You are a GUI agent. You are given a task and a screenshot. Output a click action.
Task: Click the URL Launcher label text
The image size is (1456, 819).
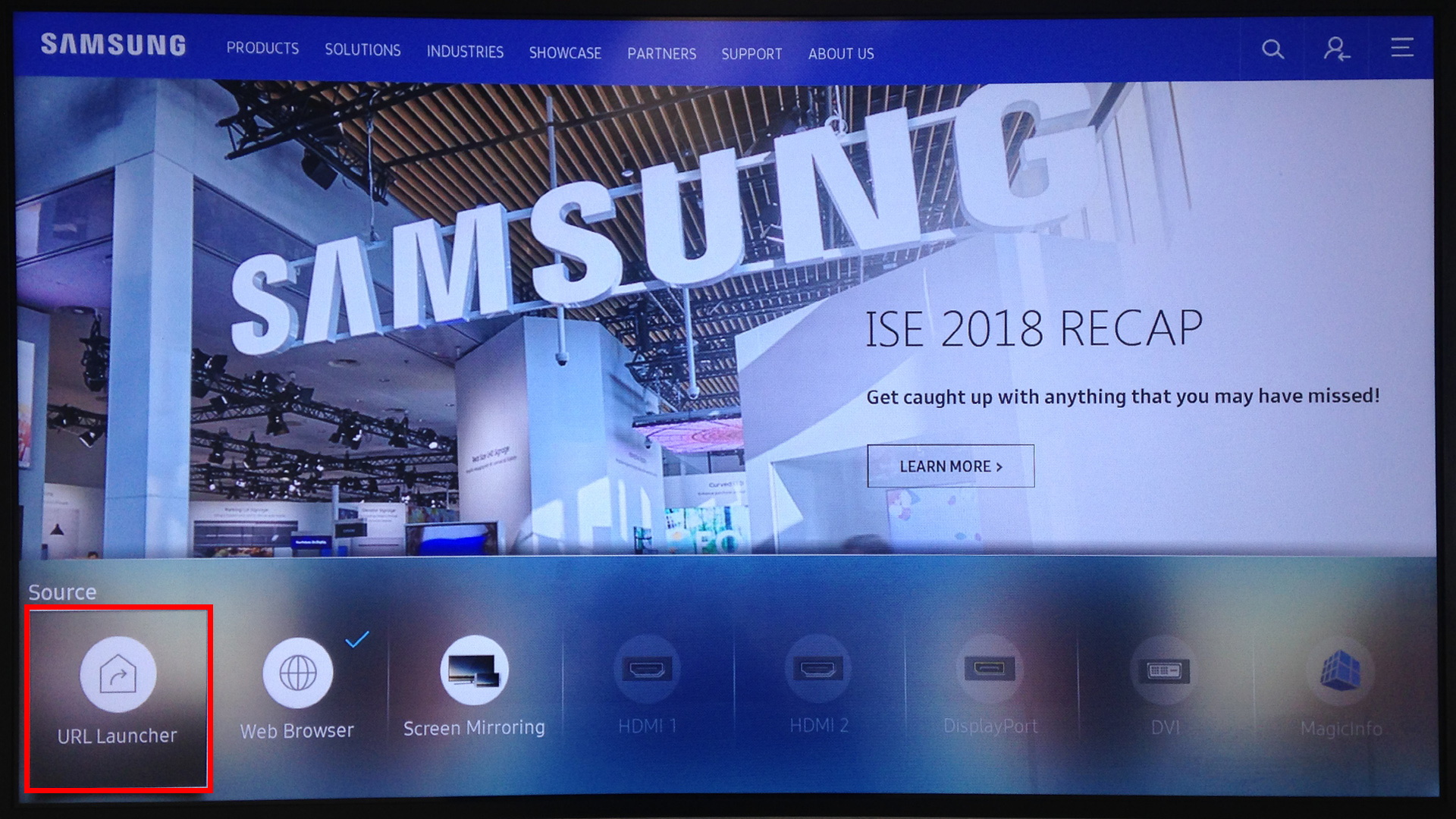tap(118, 736)
